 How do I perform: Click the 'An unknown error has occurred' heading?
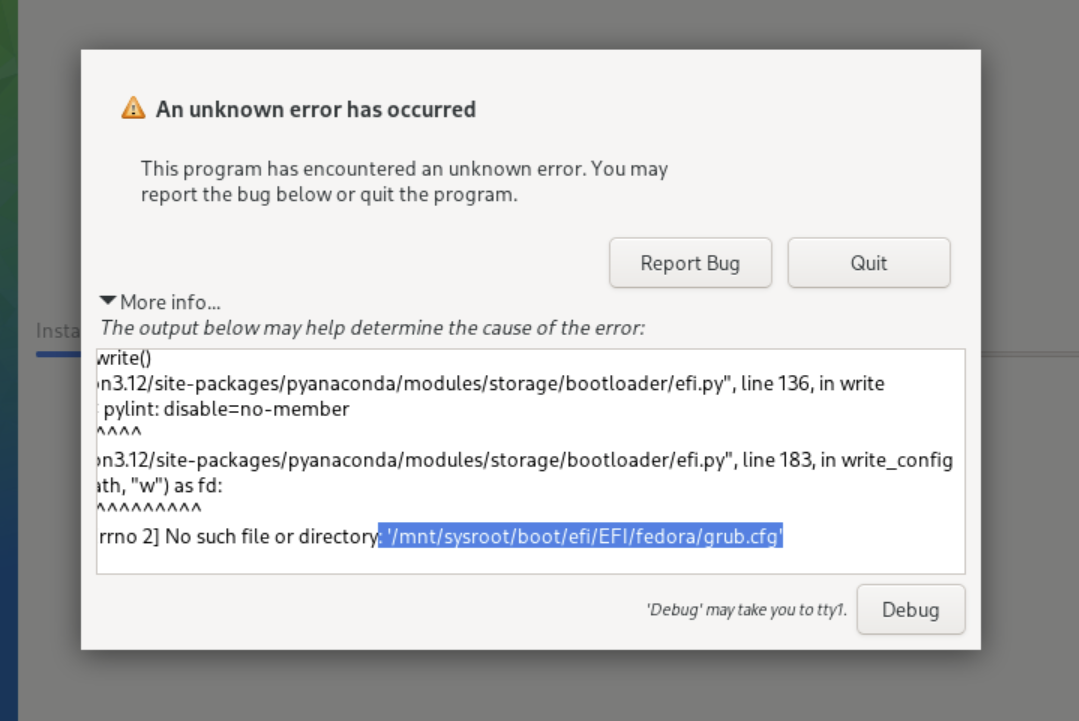point(315,109)
